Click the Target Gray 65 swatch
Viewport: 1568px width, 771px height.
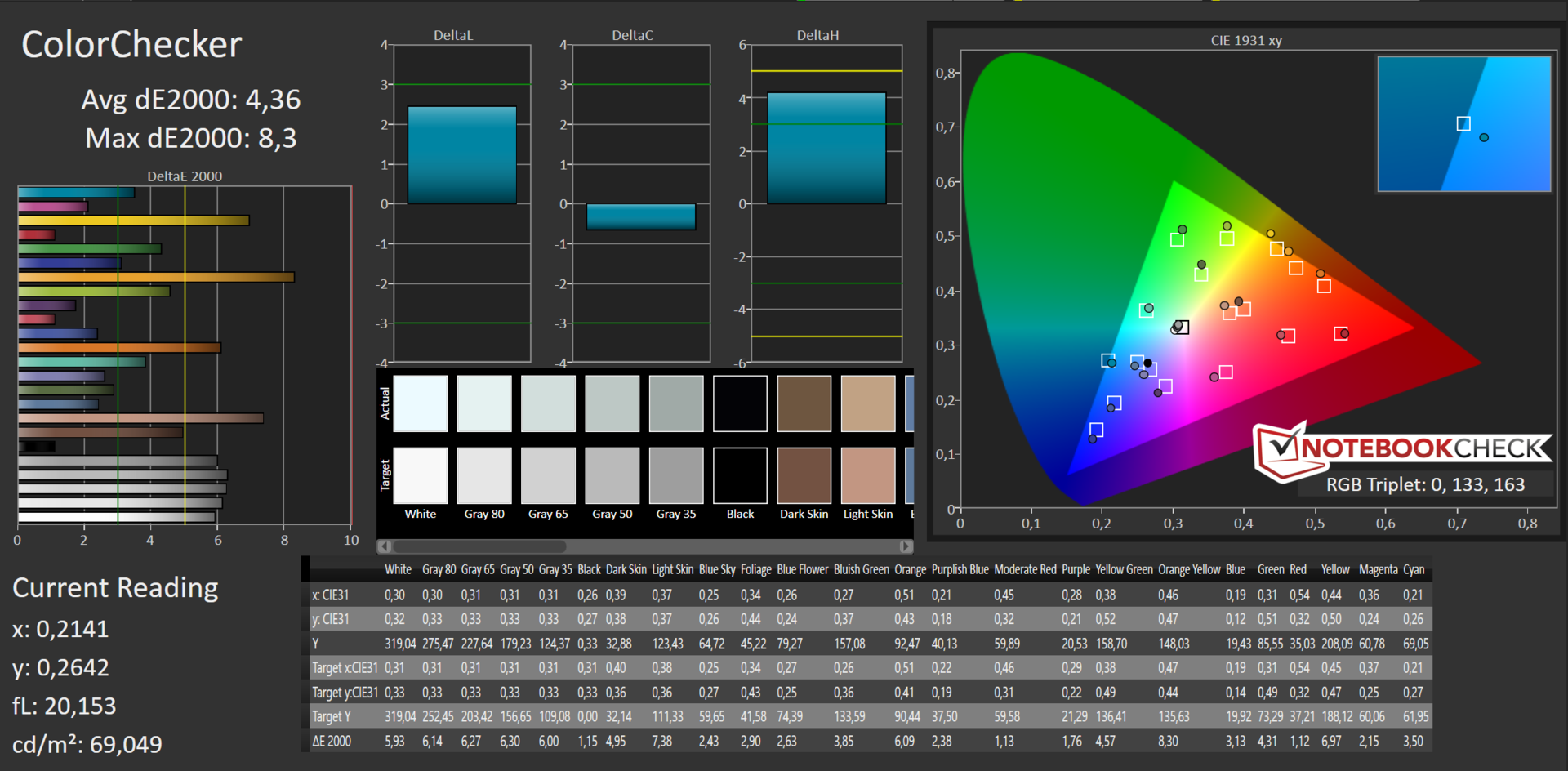[x=548, y=475]
